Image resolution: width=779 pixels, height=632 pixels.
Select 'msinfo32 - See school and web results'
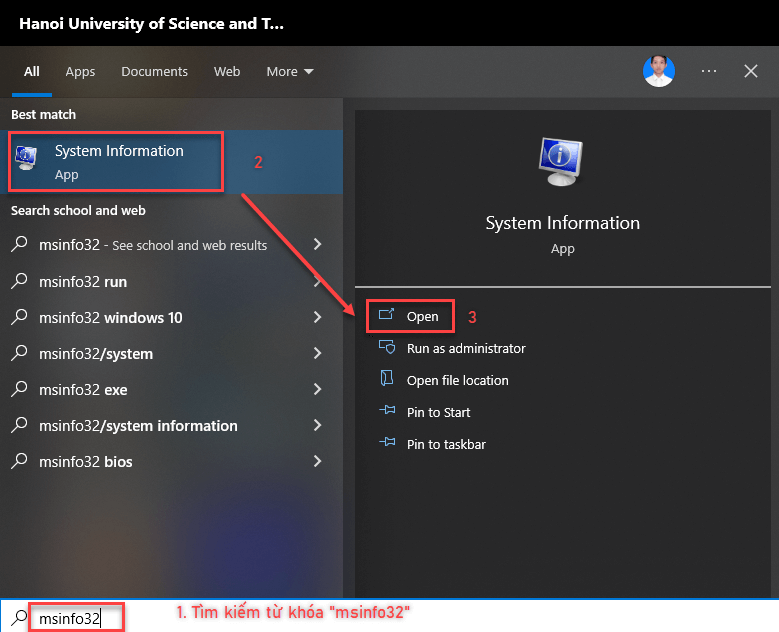tap(153, 245)
